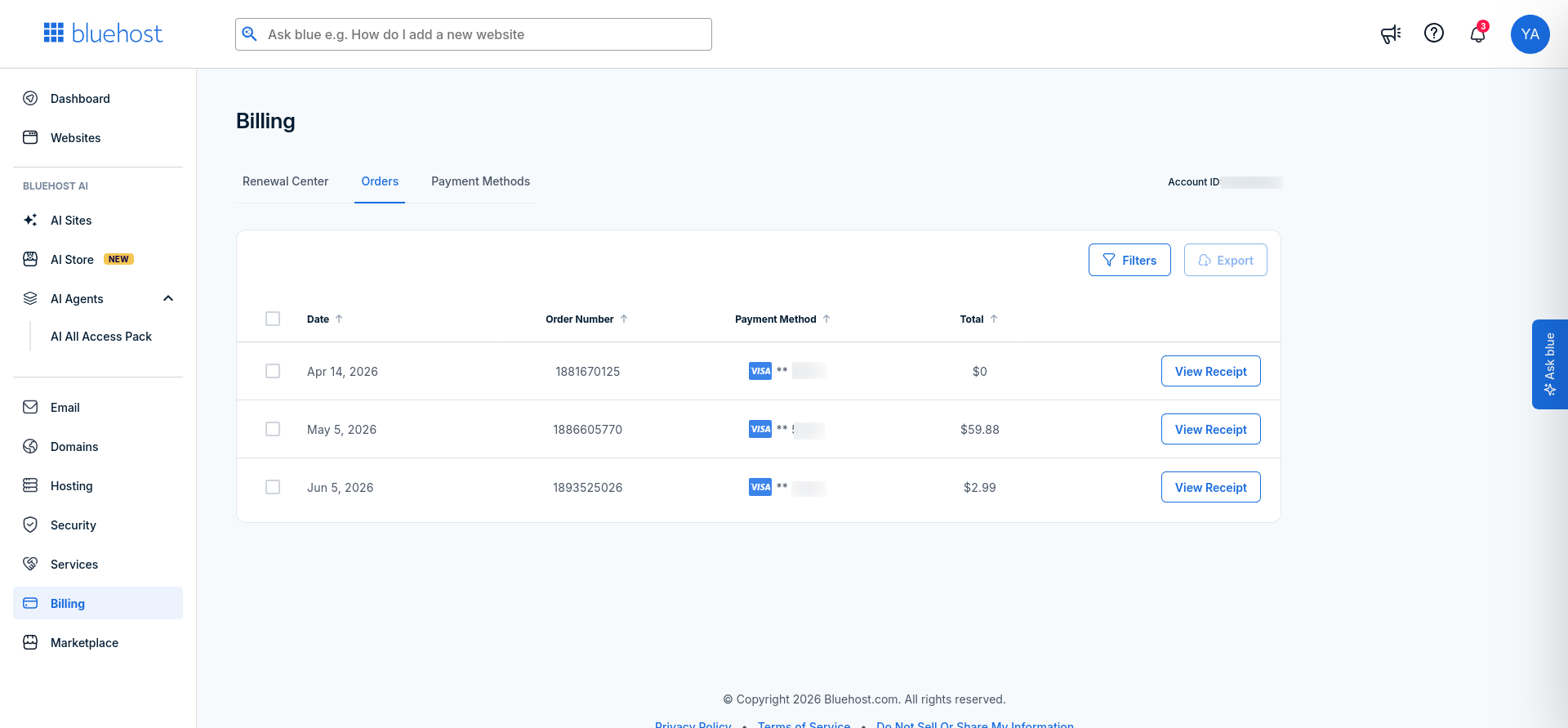Open AI All Access Pack menu item
The width and height of the screenshot is (1568, 728).
(x=101, y=337)
